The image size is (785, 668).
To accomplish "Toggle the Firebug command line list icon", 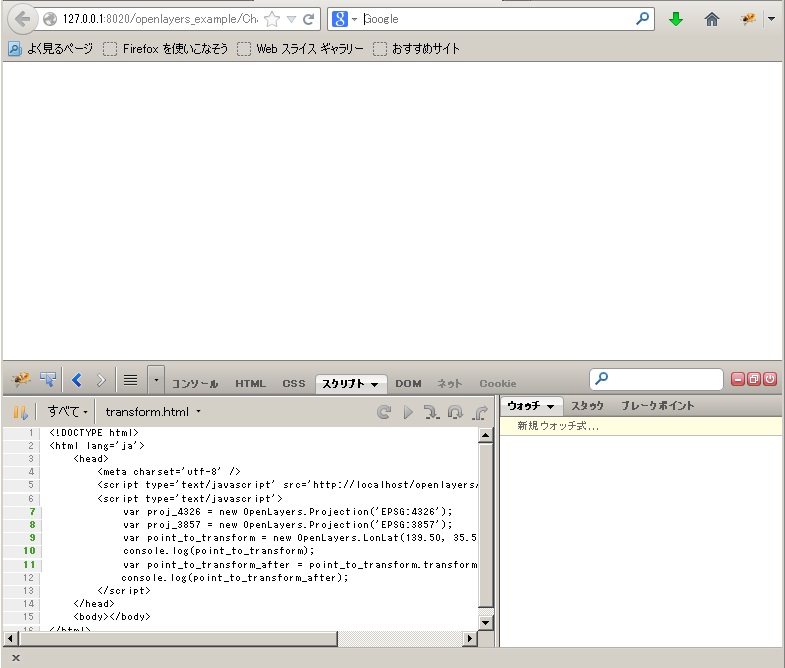I will (130, 380).
